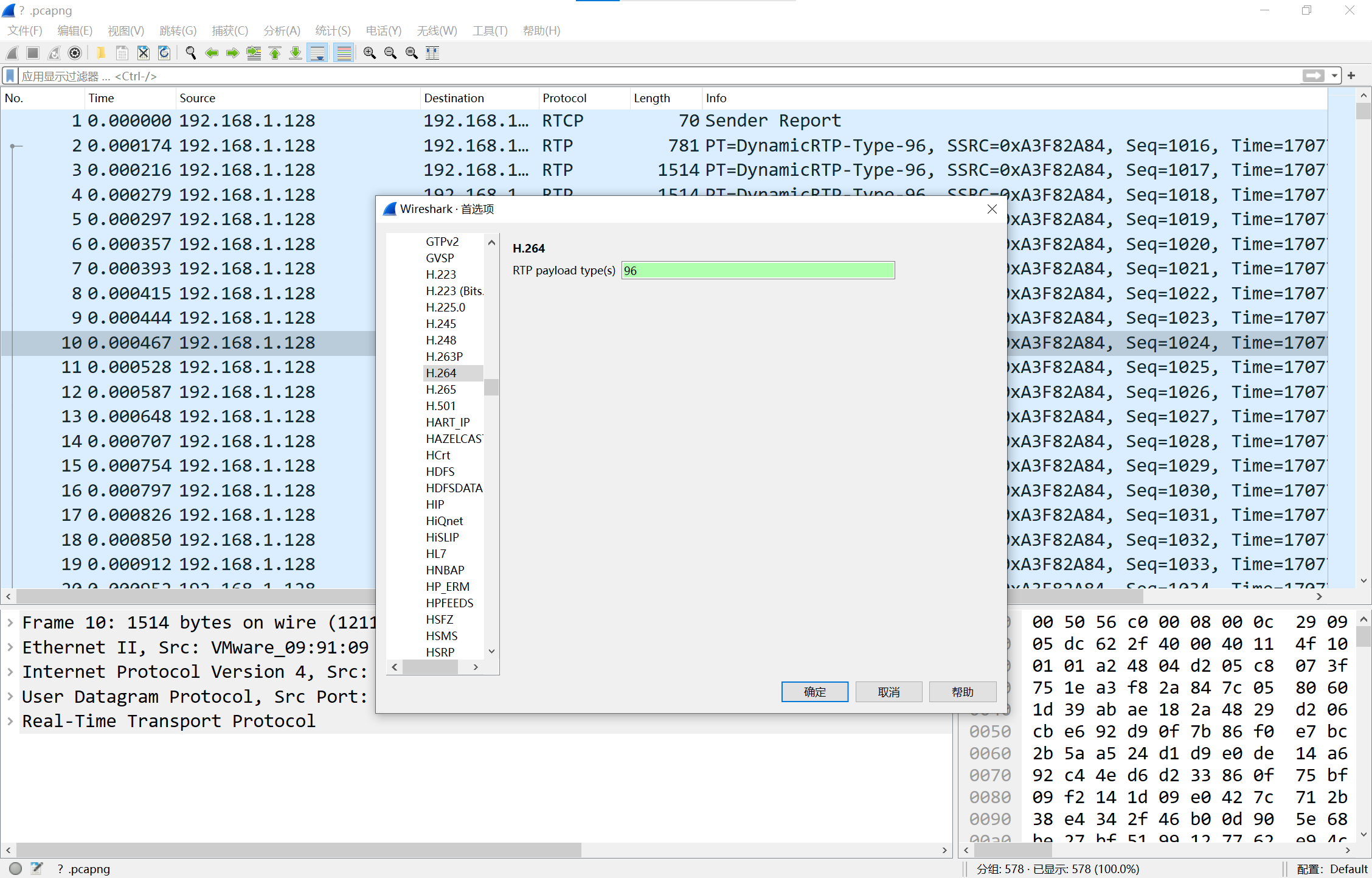
Task: Click the 帮助 button in dialog
Action: pos(963,692)
